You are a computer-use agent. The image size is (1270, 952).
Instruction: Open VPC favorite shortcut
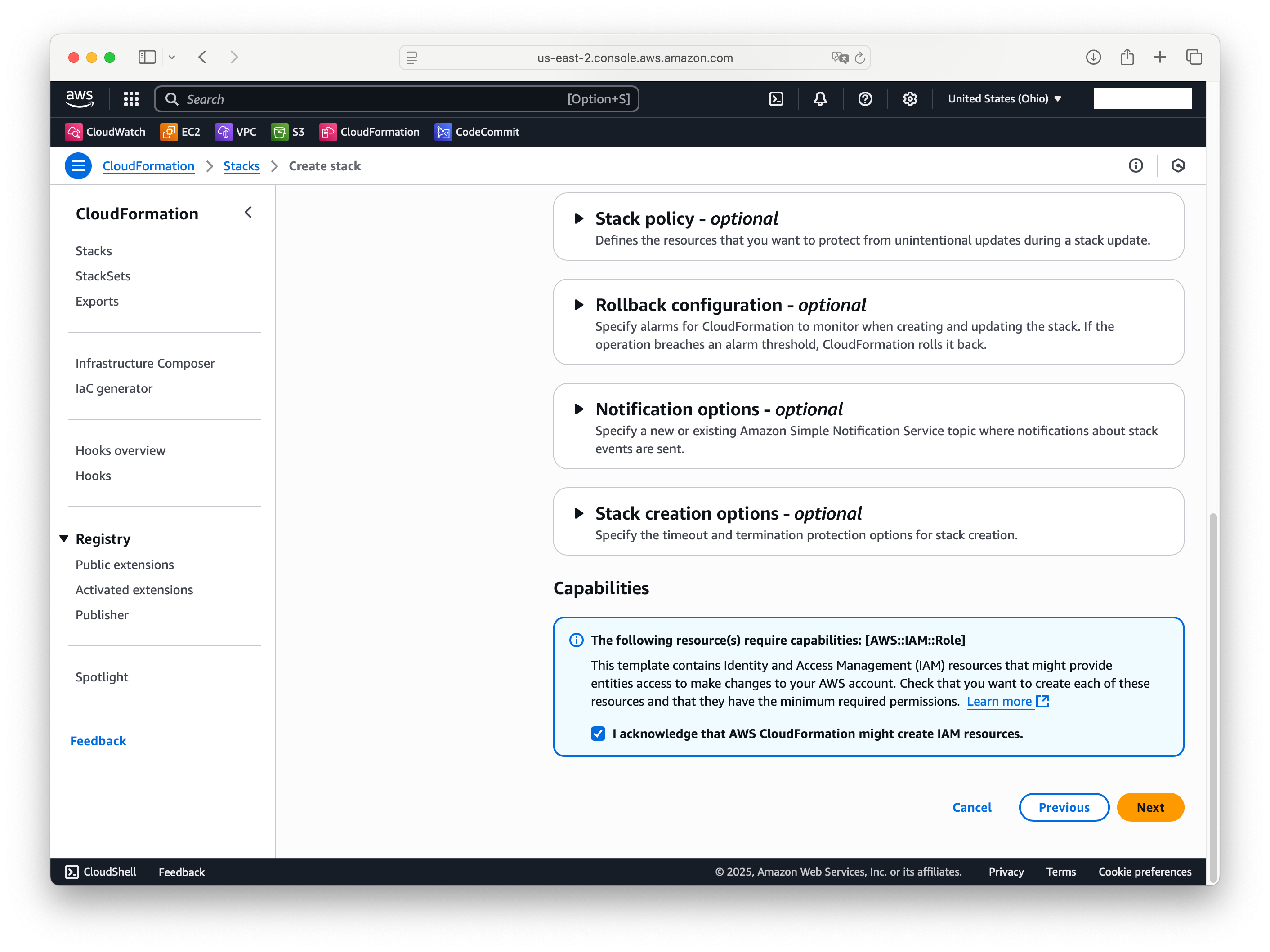235,132
